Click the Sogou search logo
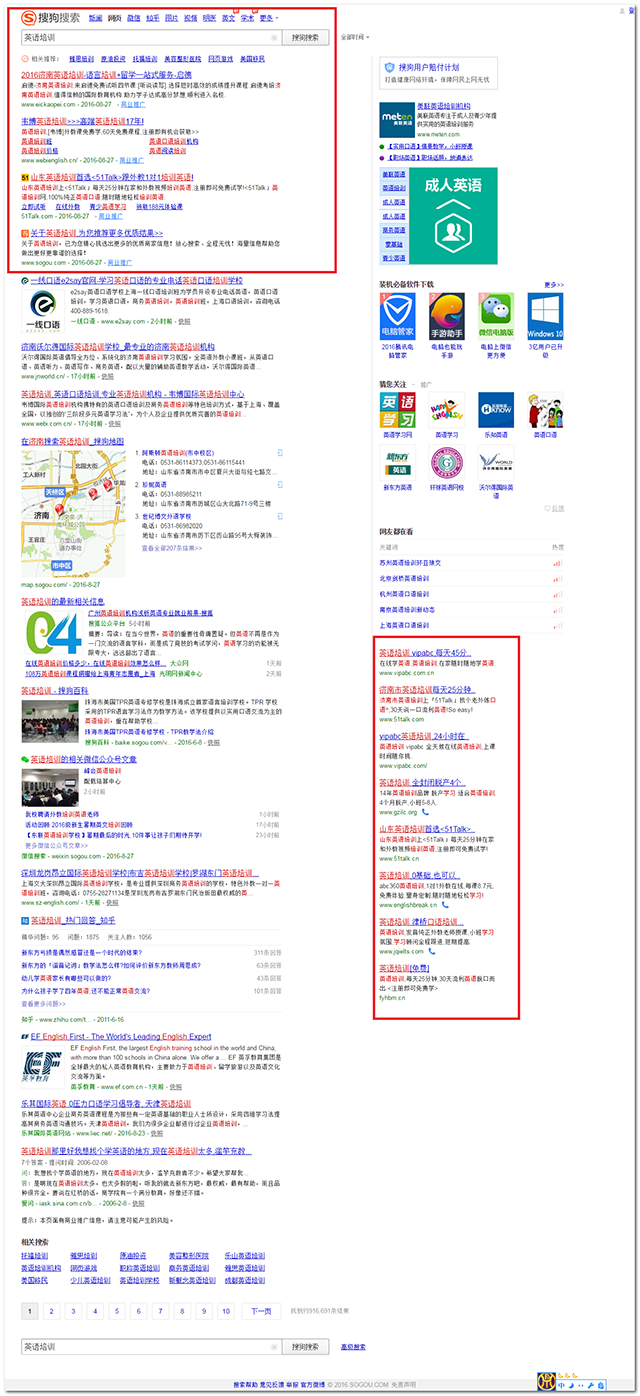This screenshot has width=640, height=1396. pos(51,17)
